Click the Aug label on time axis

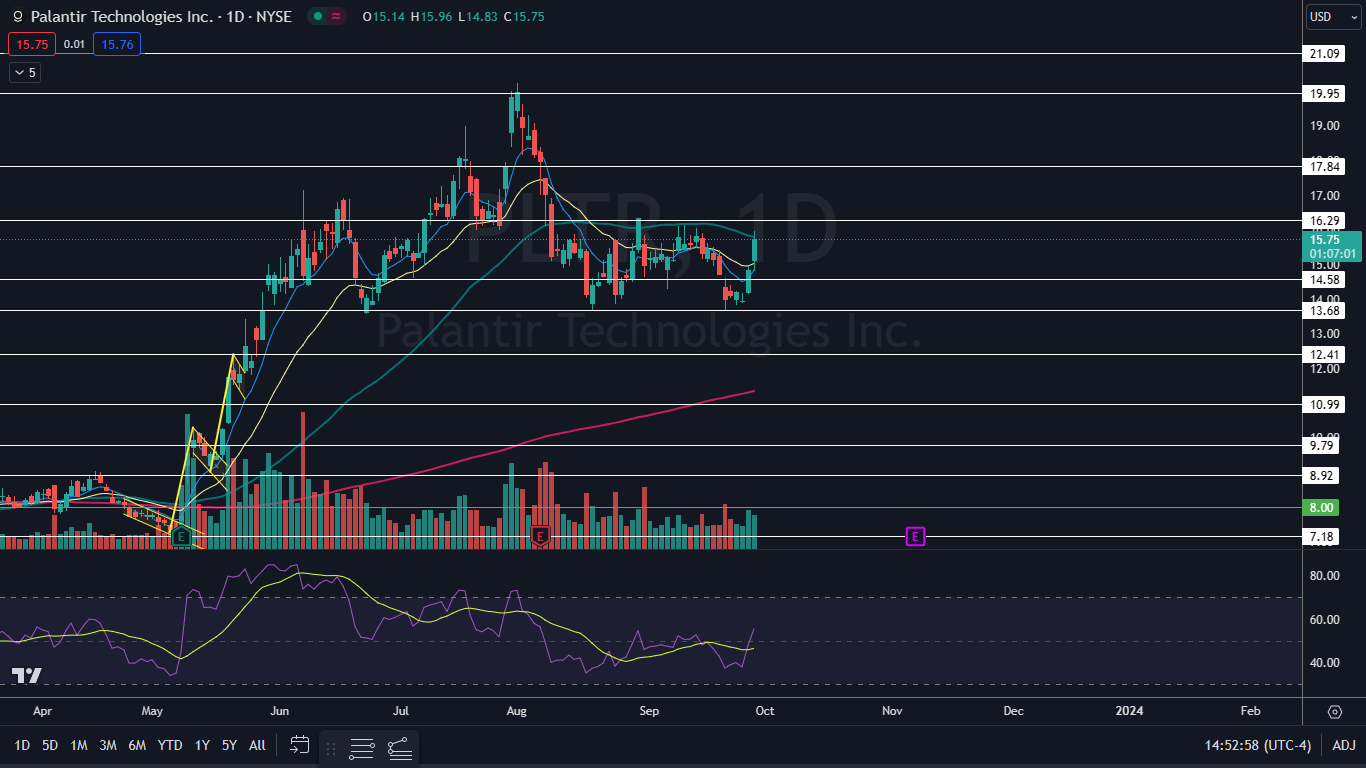point(516,711)
